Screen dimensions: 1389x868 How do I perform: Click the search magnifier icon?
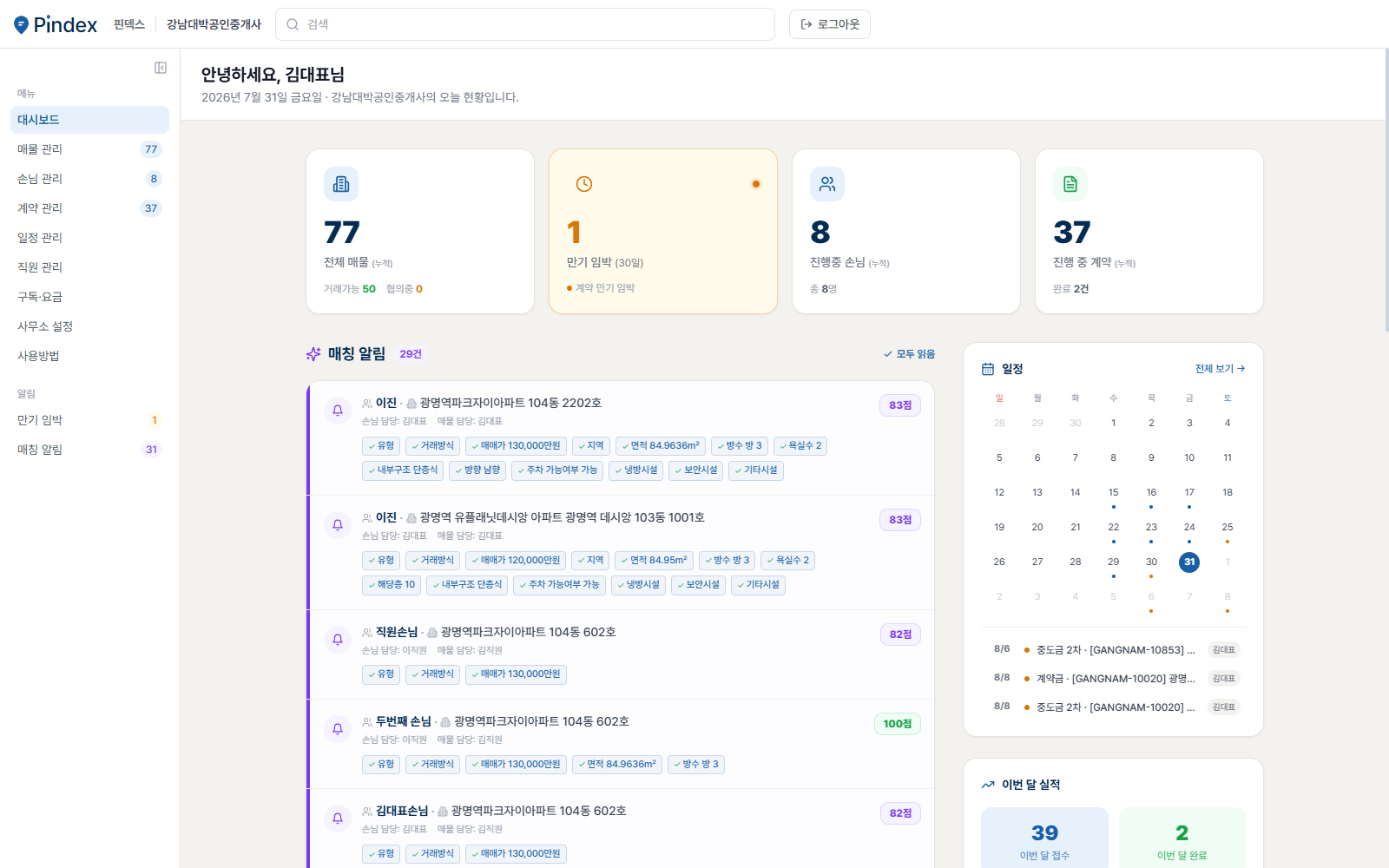pyautogui.click(x=293, y=24)
